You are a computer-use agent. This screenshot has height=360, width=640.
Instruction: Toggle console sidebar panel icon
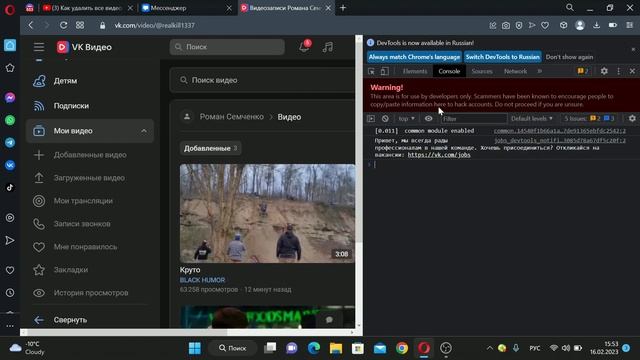371,119
